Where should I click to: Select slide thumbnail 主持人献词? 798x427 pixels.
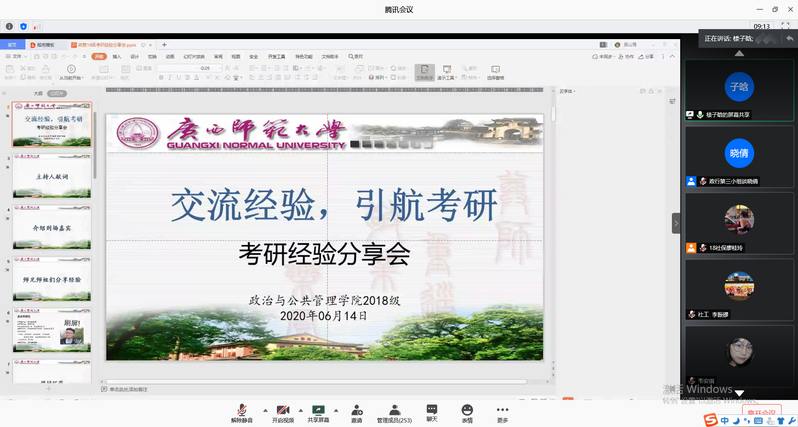[52, 176]
